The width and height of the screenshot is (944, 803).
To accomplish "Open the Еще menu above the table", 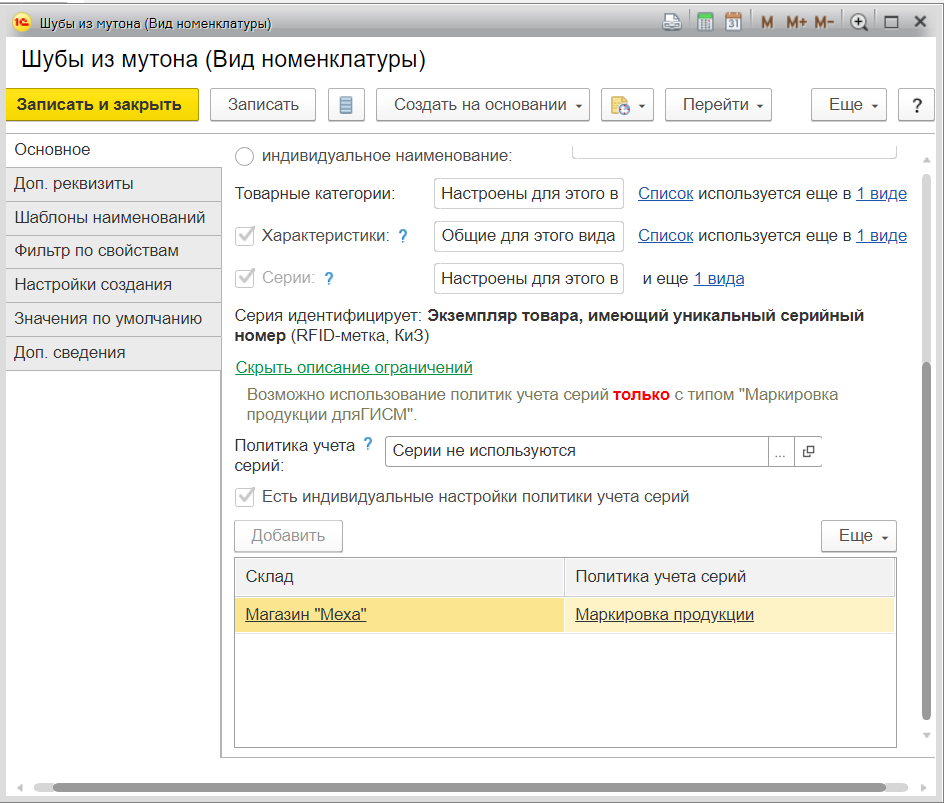I will point(858,536).
